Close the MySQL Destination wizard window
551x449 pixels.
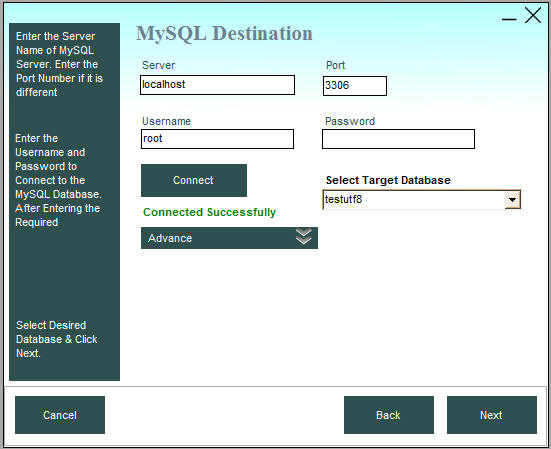pos(533,15)
